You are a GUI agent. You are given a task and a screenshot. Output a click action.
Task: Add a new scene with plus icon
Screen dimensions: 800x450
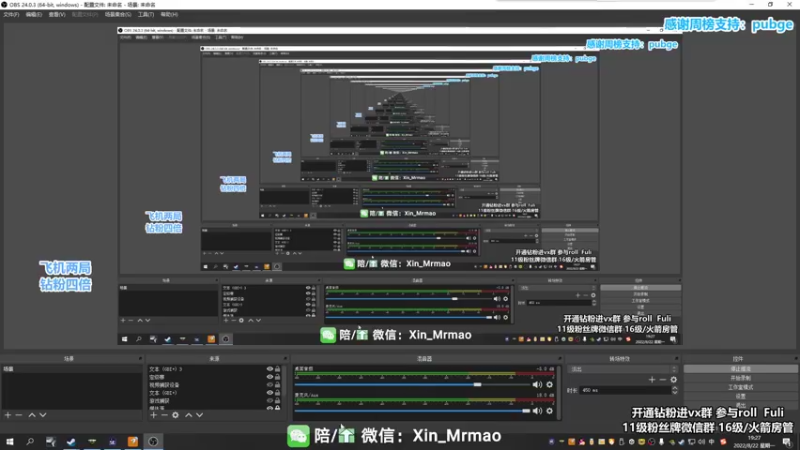tap(8, 415)
